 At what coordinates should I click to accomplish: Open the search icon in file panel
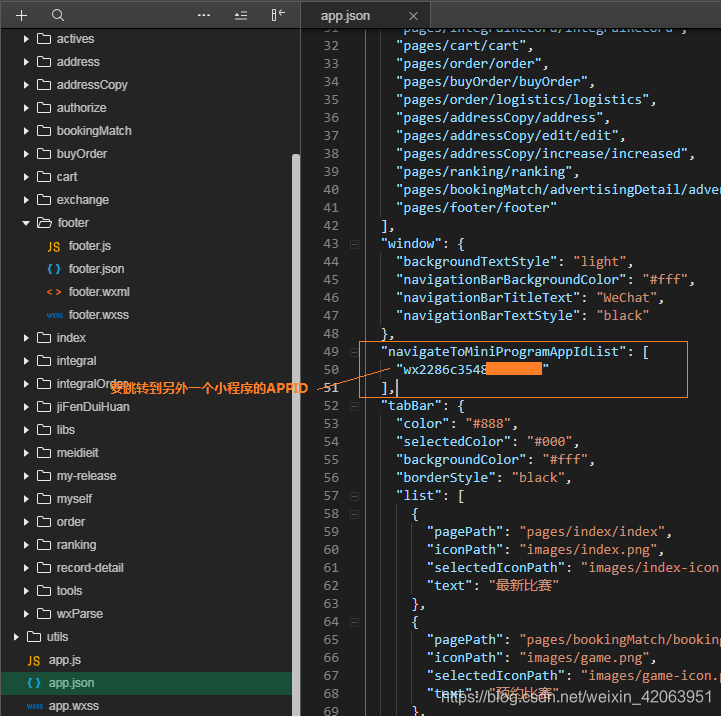[x=58, y=15]
